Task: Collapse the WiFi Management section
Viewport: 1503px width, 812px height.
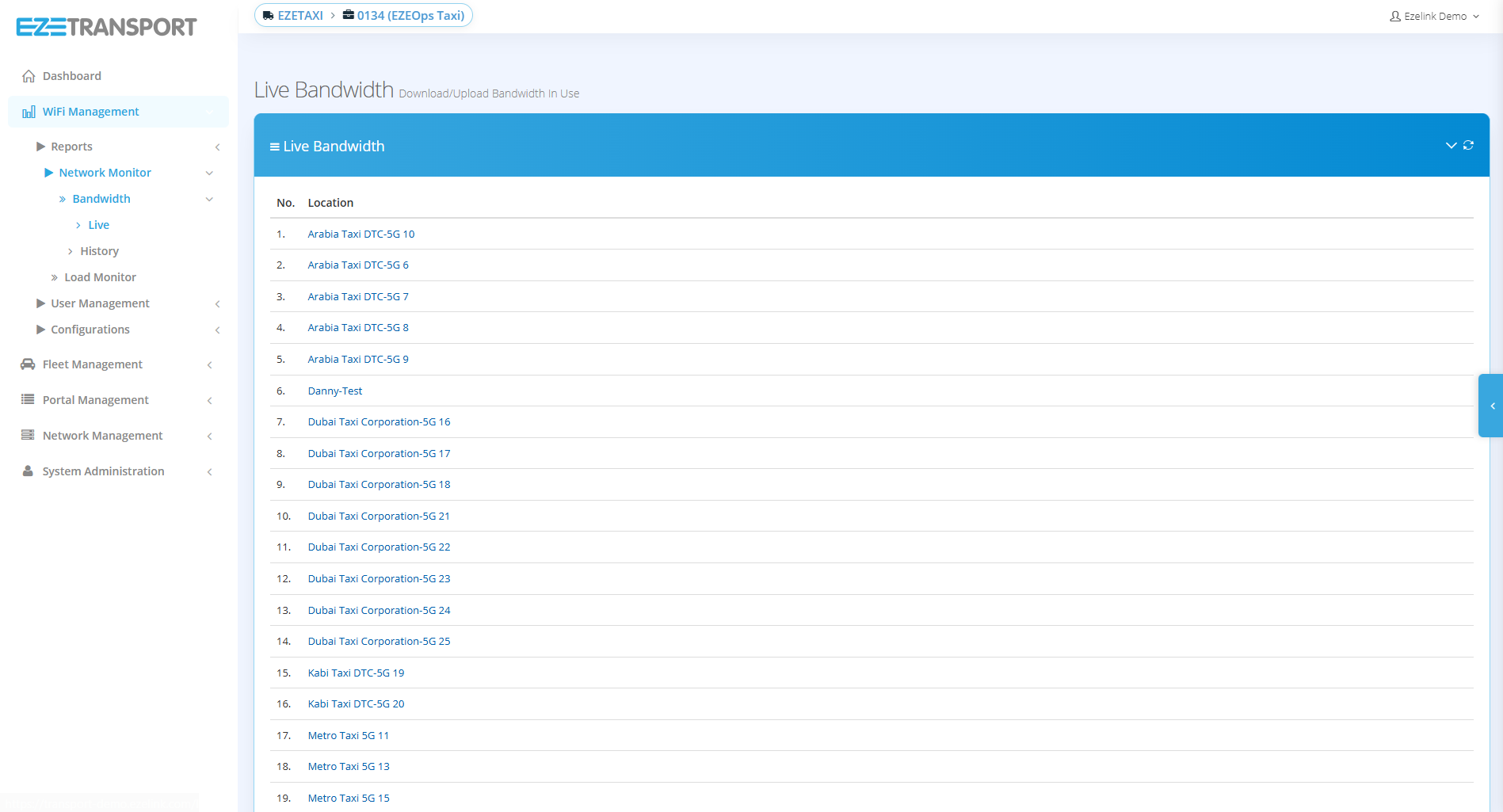Action: click(209, 112)
